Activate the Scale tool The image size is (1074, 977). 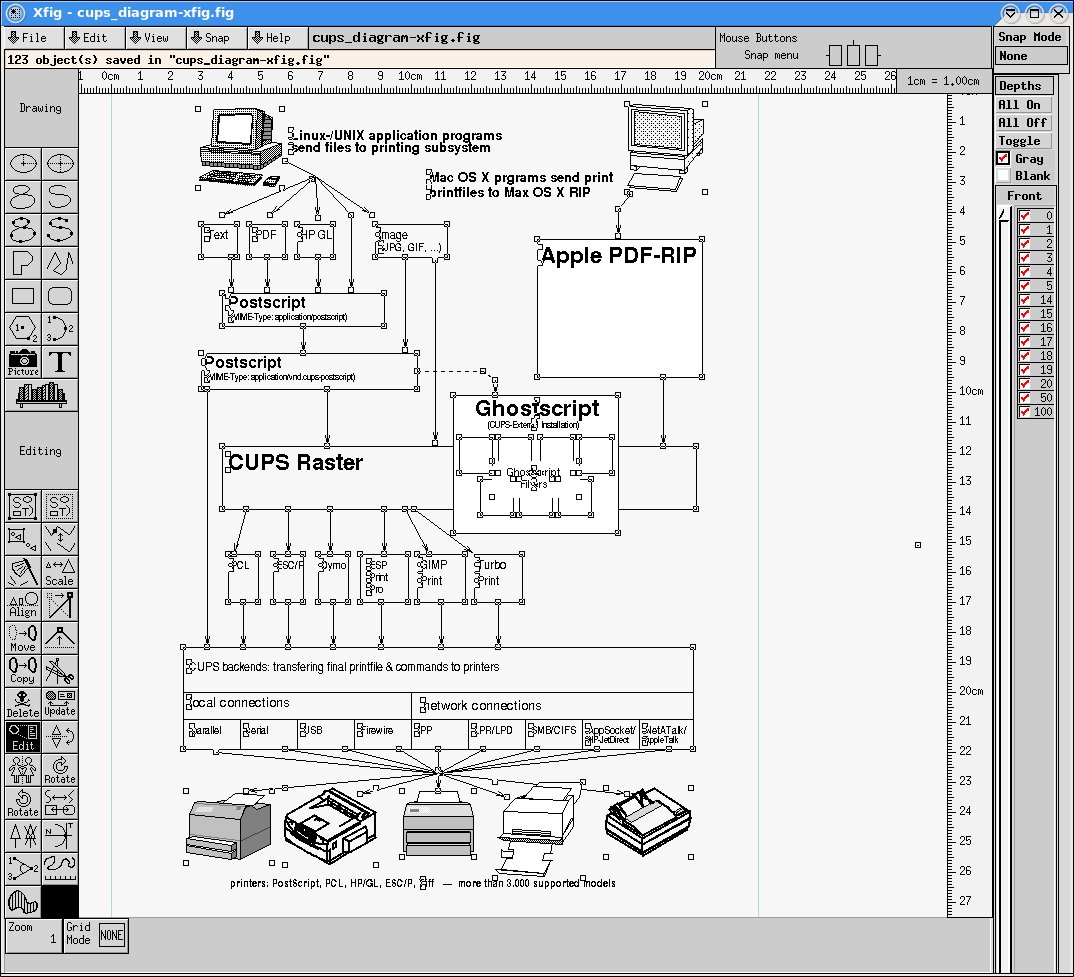coord(60,572)
